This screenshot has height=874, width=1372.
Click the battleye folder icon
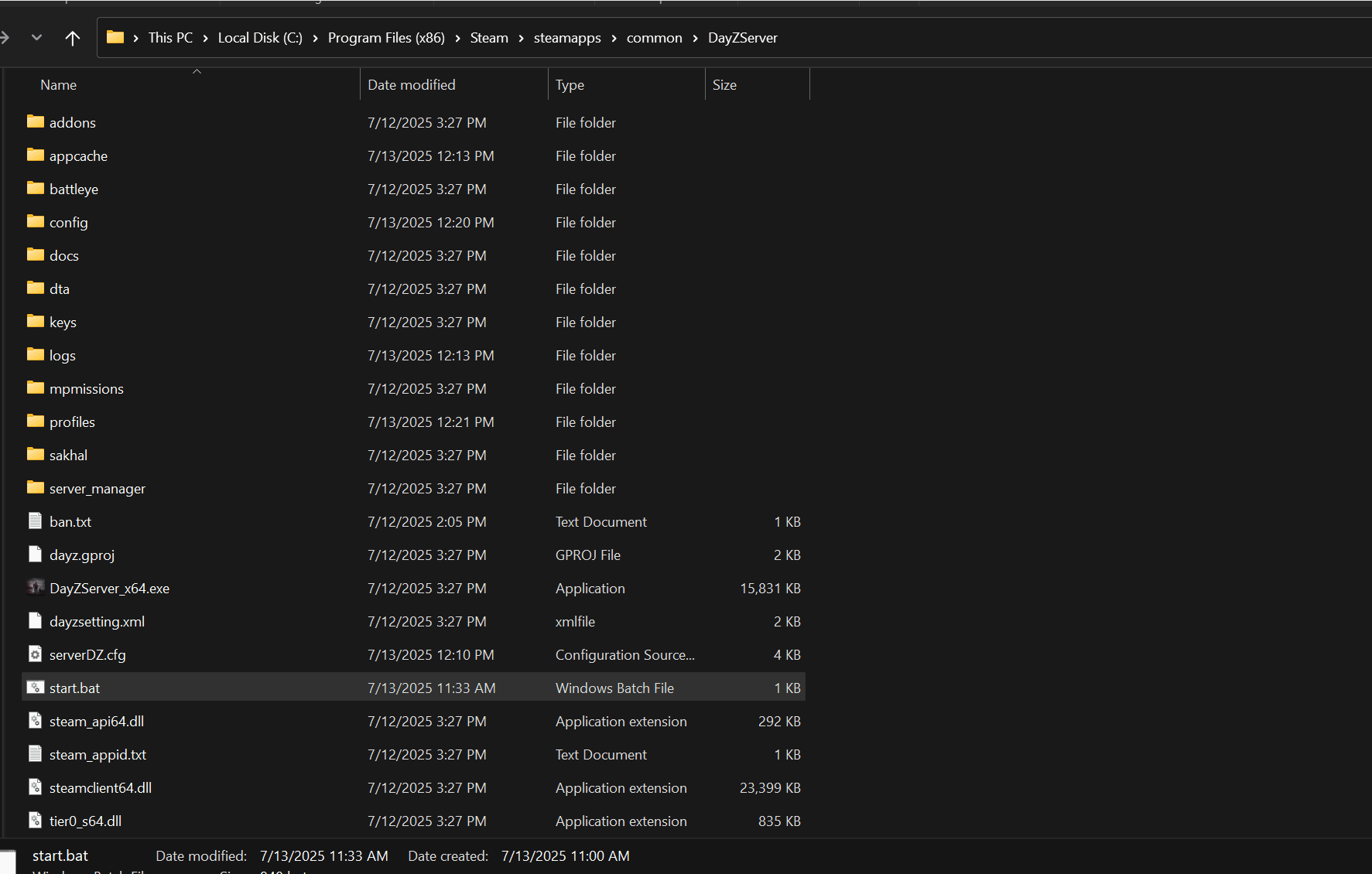[x=35, y=189]
